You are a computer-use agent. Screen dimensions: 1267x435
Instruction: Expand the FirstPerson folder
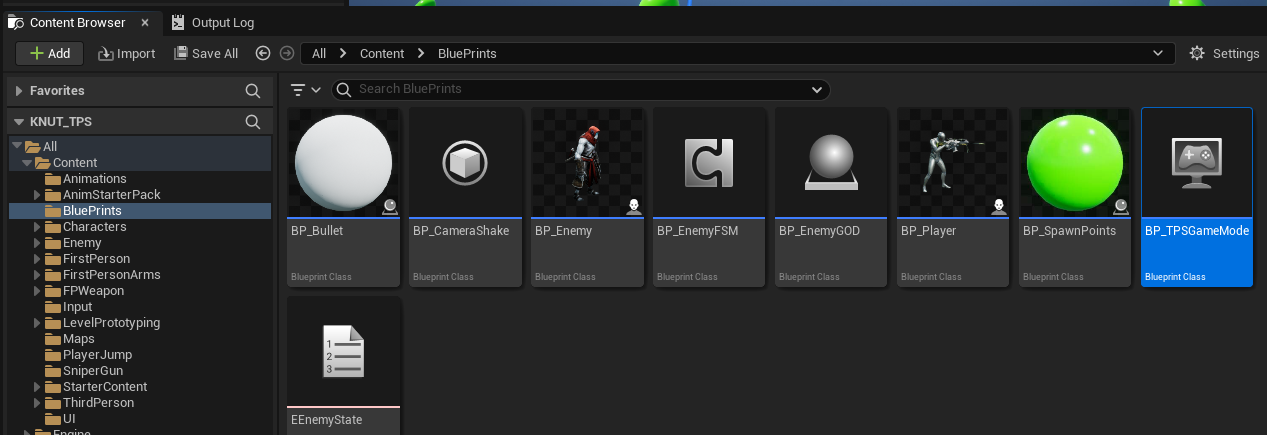[38, 259]
